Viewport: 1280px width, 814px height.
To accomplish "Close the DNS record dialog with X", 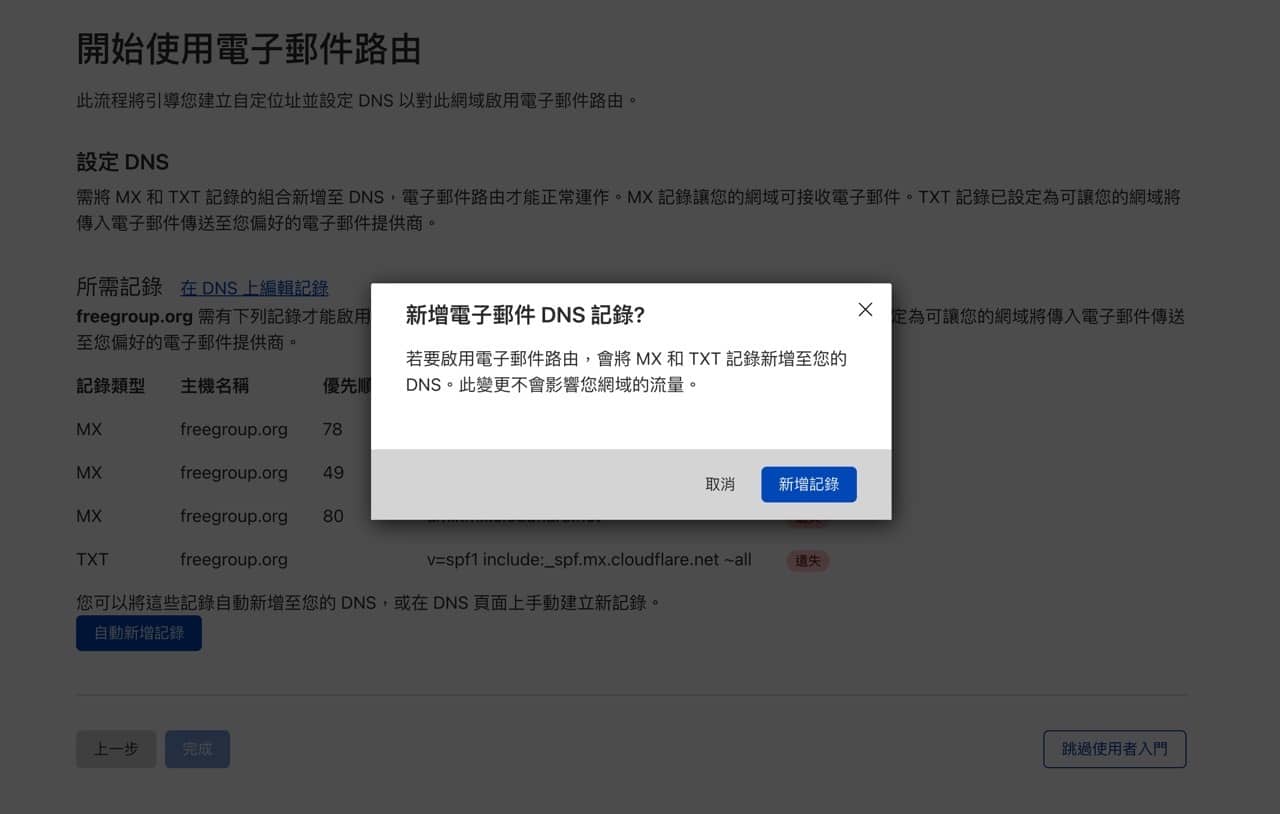I will pos(865,310).
